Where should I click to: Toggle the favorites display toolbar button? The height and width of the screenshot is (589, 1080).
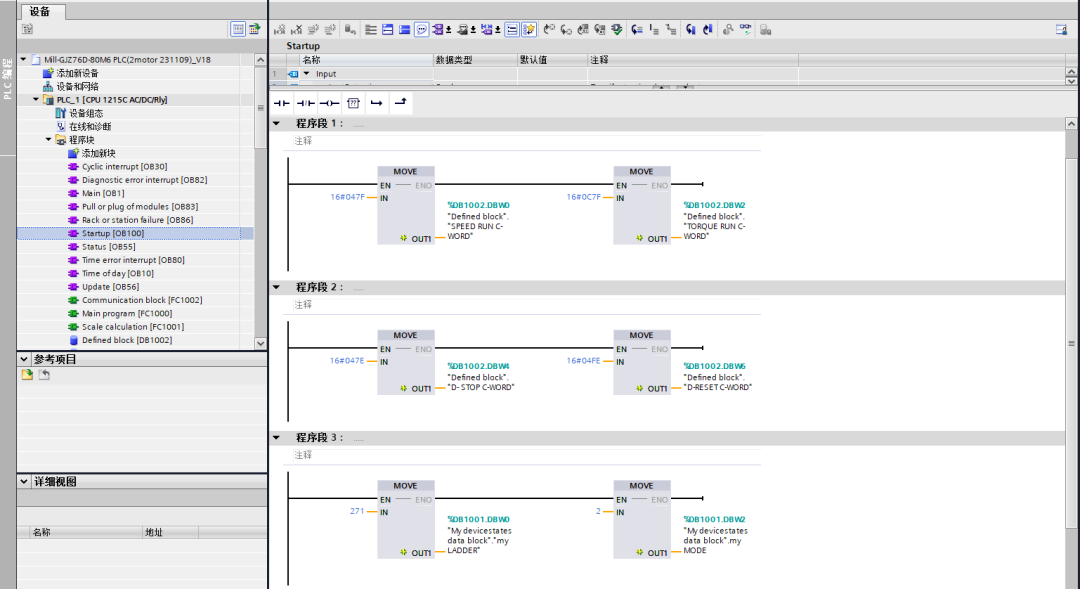[529, 30]
